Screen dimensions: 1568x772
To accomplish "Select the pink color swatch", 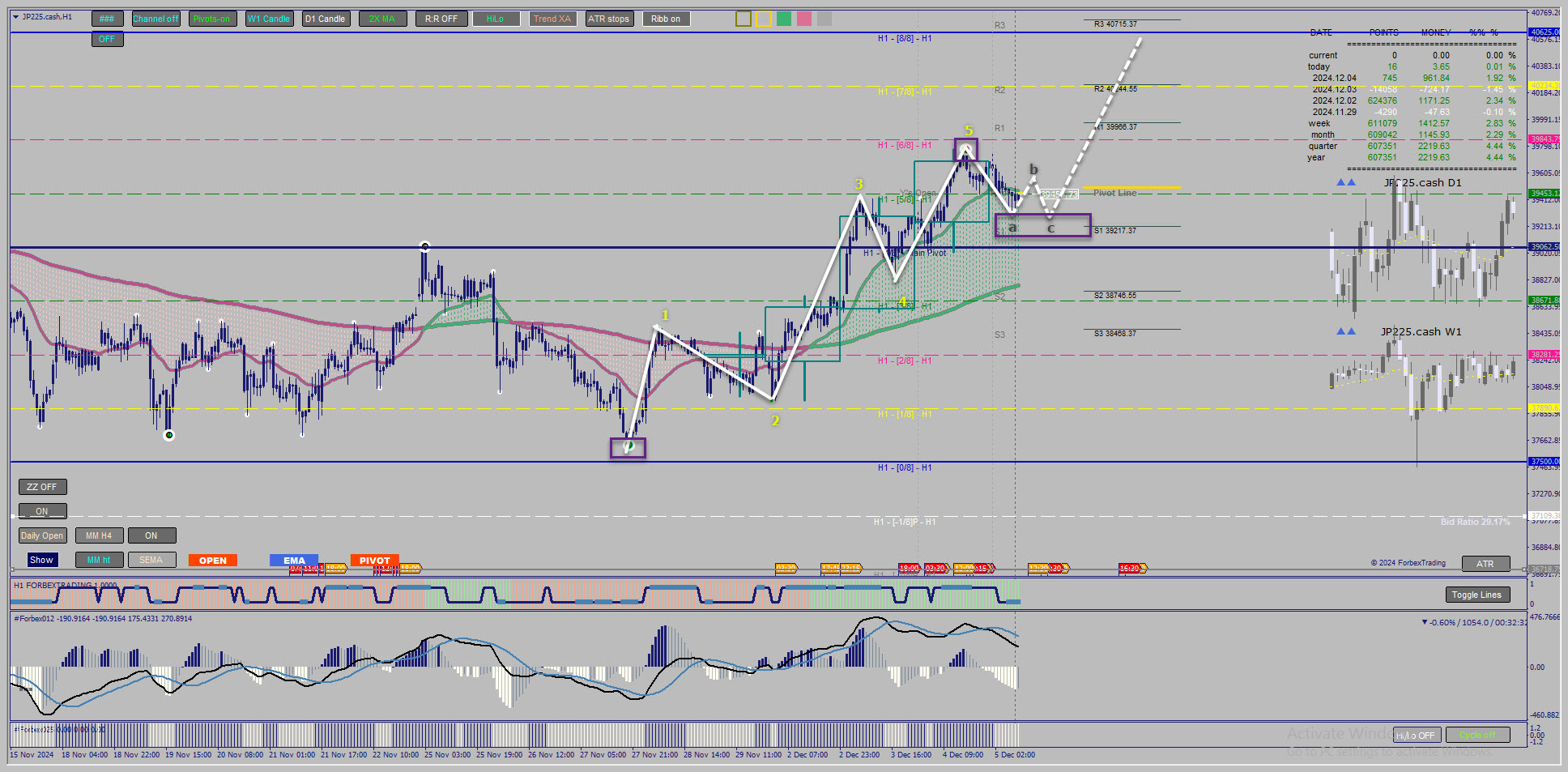I will pyautogui.click(x=804, y=19).
